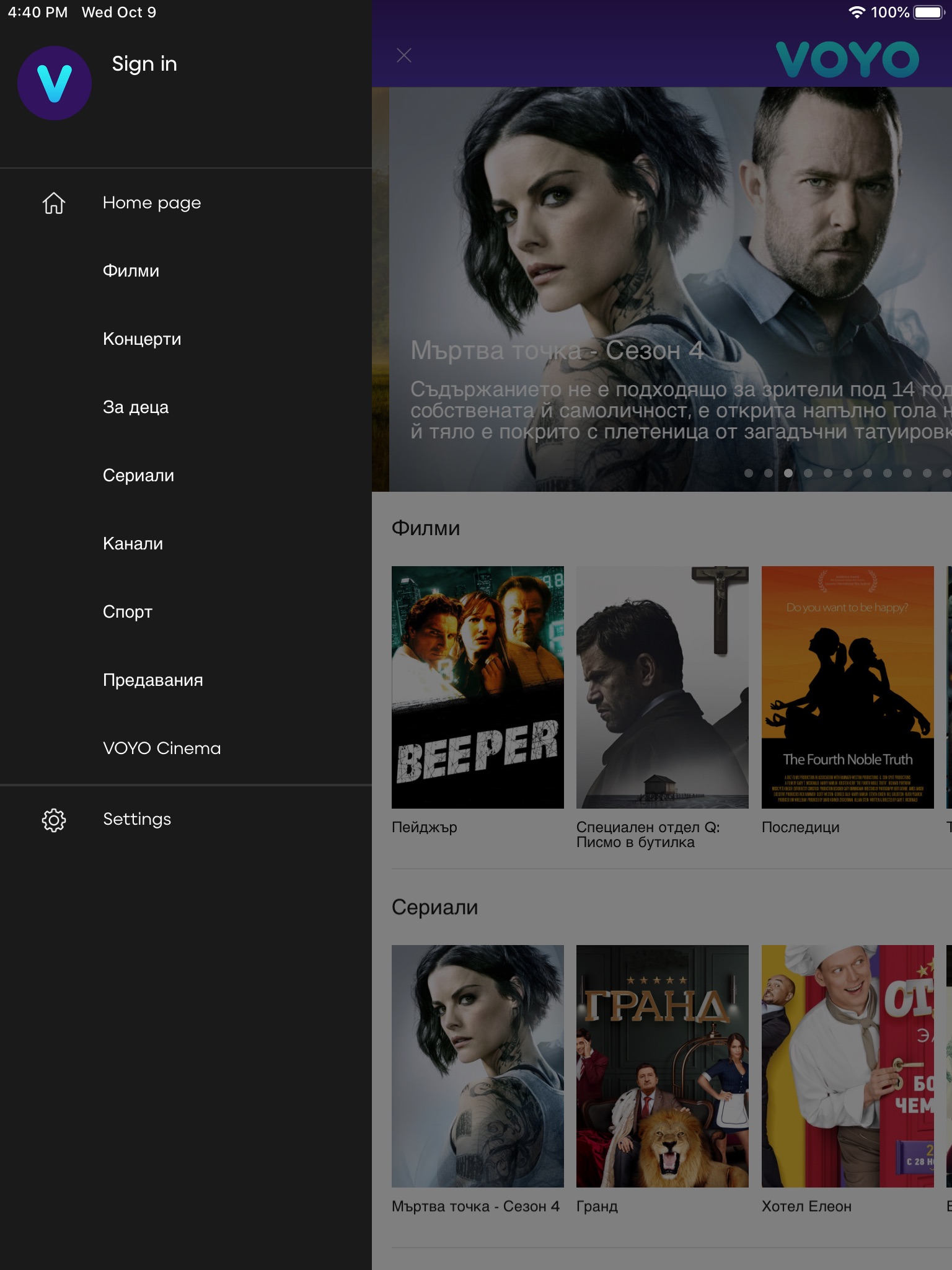Open Мъртва точка series poster thumbnail
The height and width of the screenshot is (1270, 952).
point(478,1066)
